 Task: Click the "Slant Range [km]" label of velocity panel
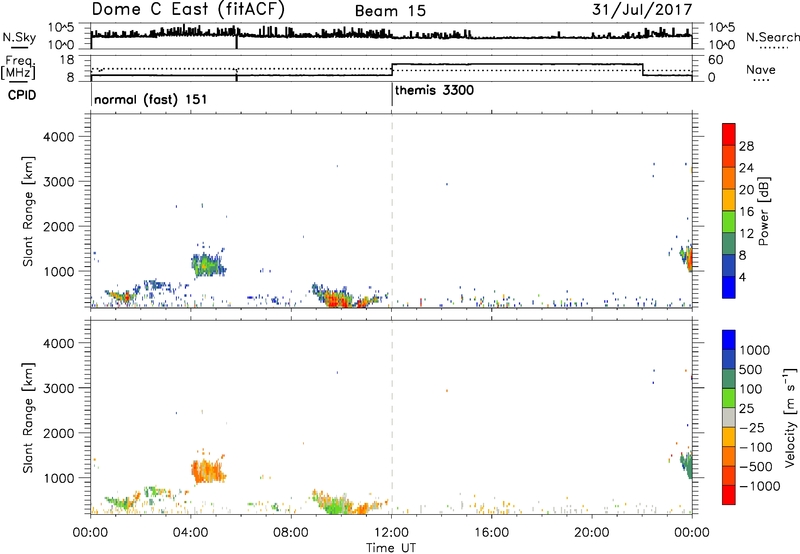[28, 418]
